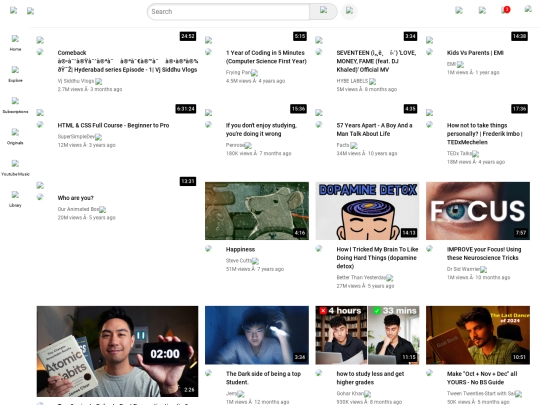Click verified badge next to Steve Cutts
Screen dimensions: 540x405
coord(255,261)
